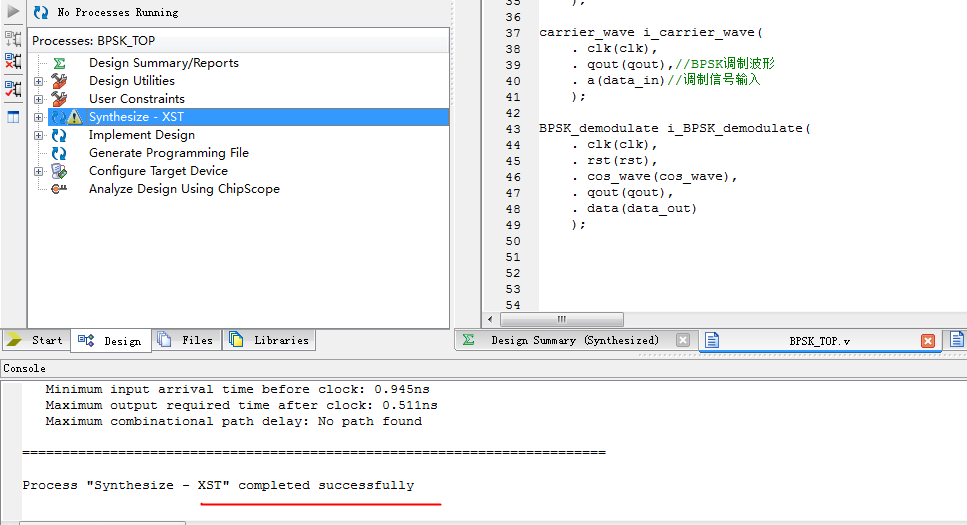Click the Generate Programming File process icon

[59, 153]
